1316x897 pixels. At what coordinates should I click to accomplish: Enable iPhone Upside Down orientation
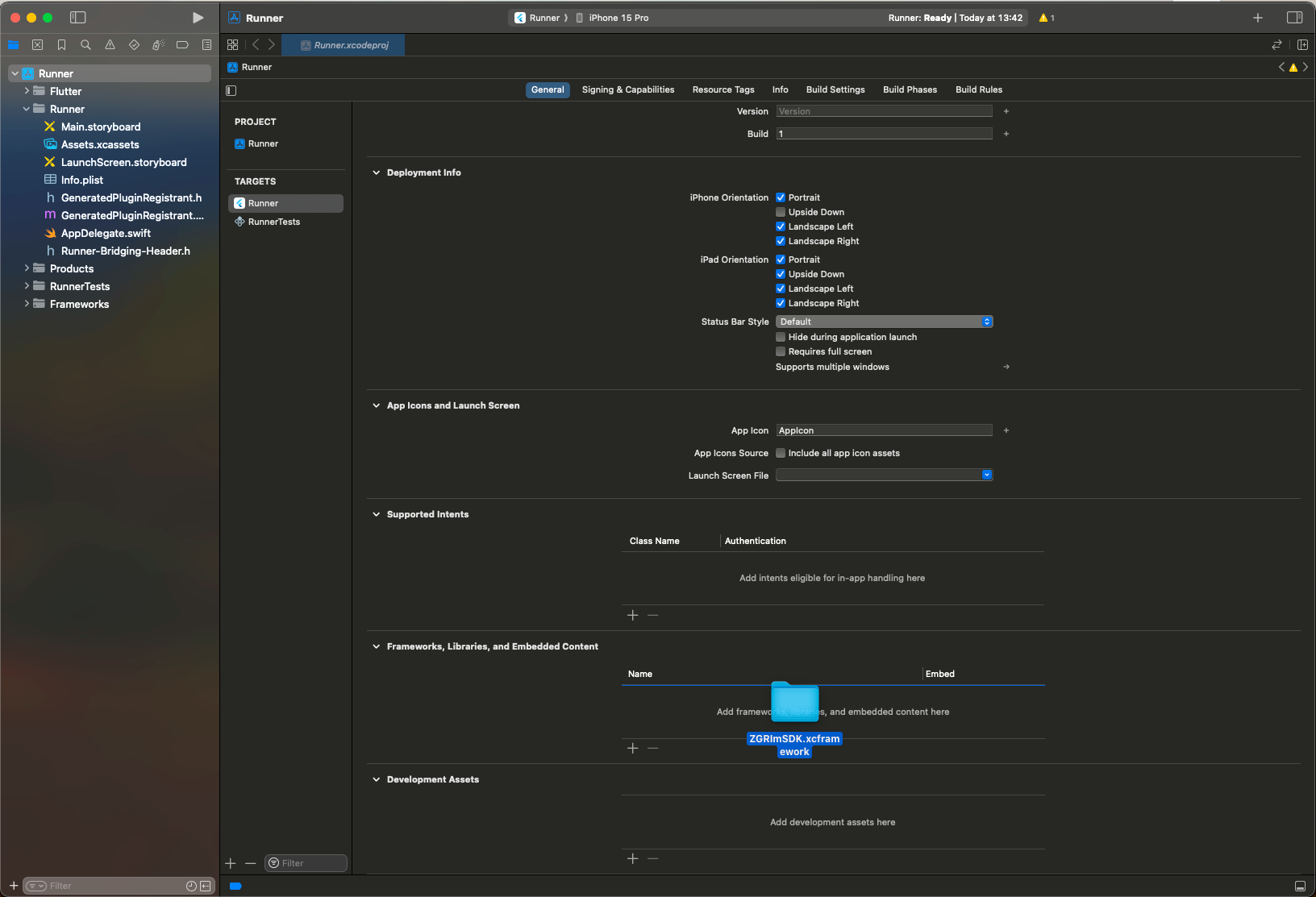(781, 212)
